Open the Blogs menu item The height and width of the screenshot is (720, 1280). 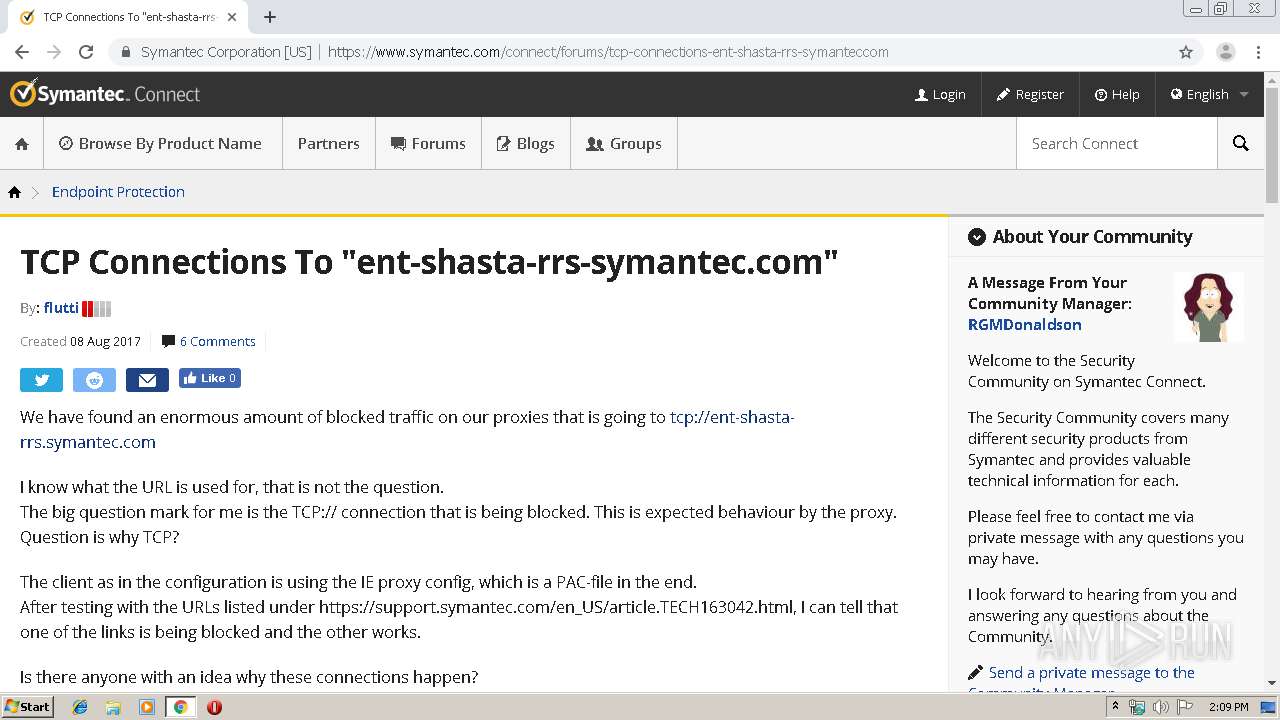(x=525, y=144)
